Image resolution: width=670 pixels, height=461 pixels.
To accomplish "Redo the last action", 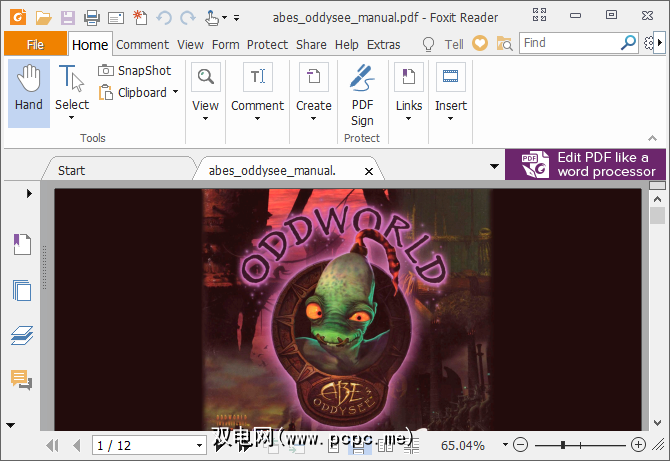I will point(188,18).
